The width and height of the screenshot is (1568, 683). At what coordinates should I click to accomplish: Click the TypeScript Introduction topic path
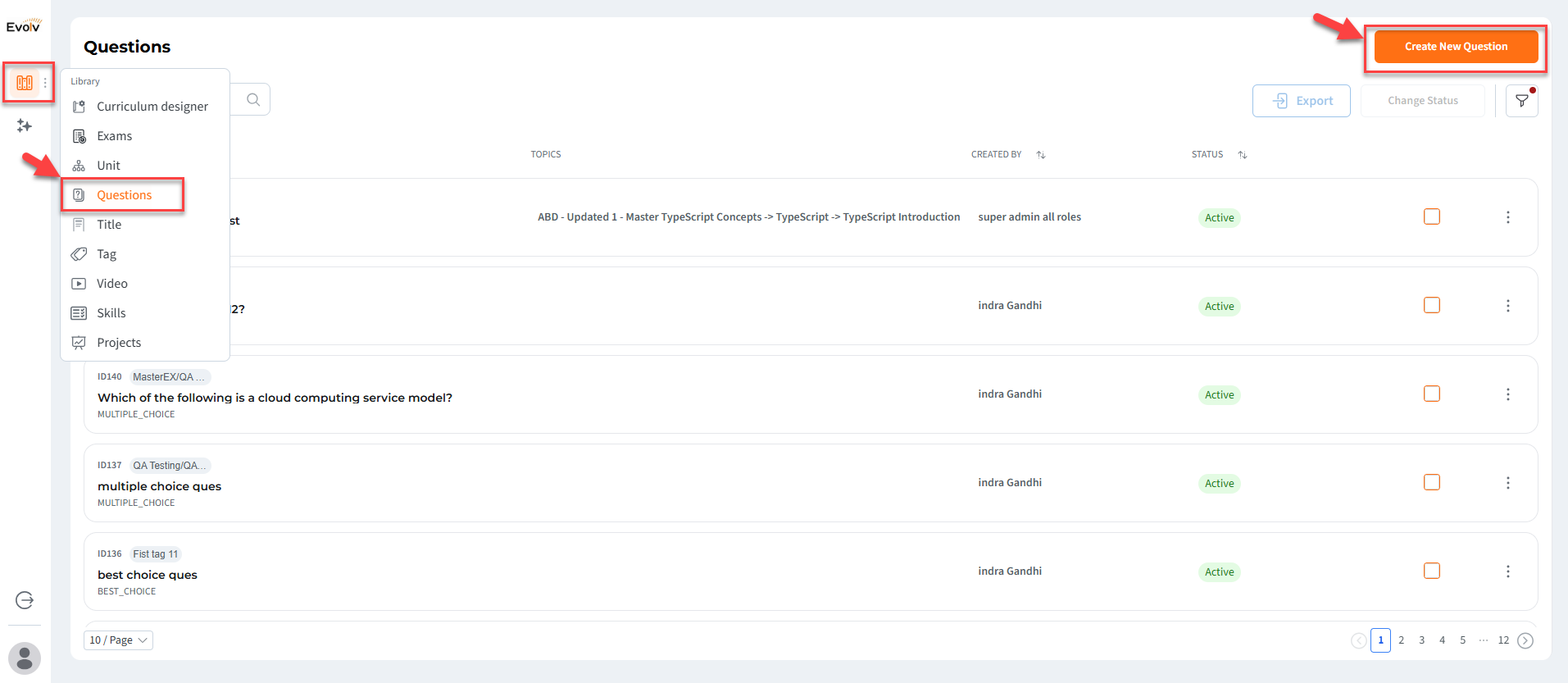pos(749,217)
